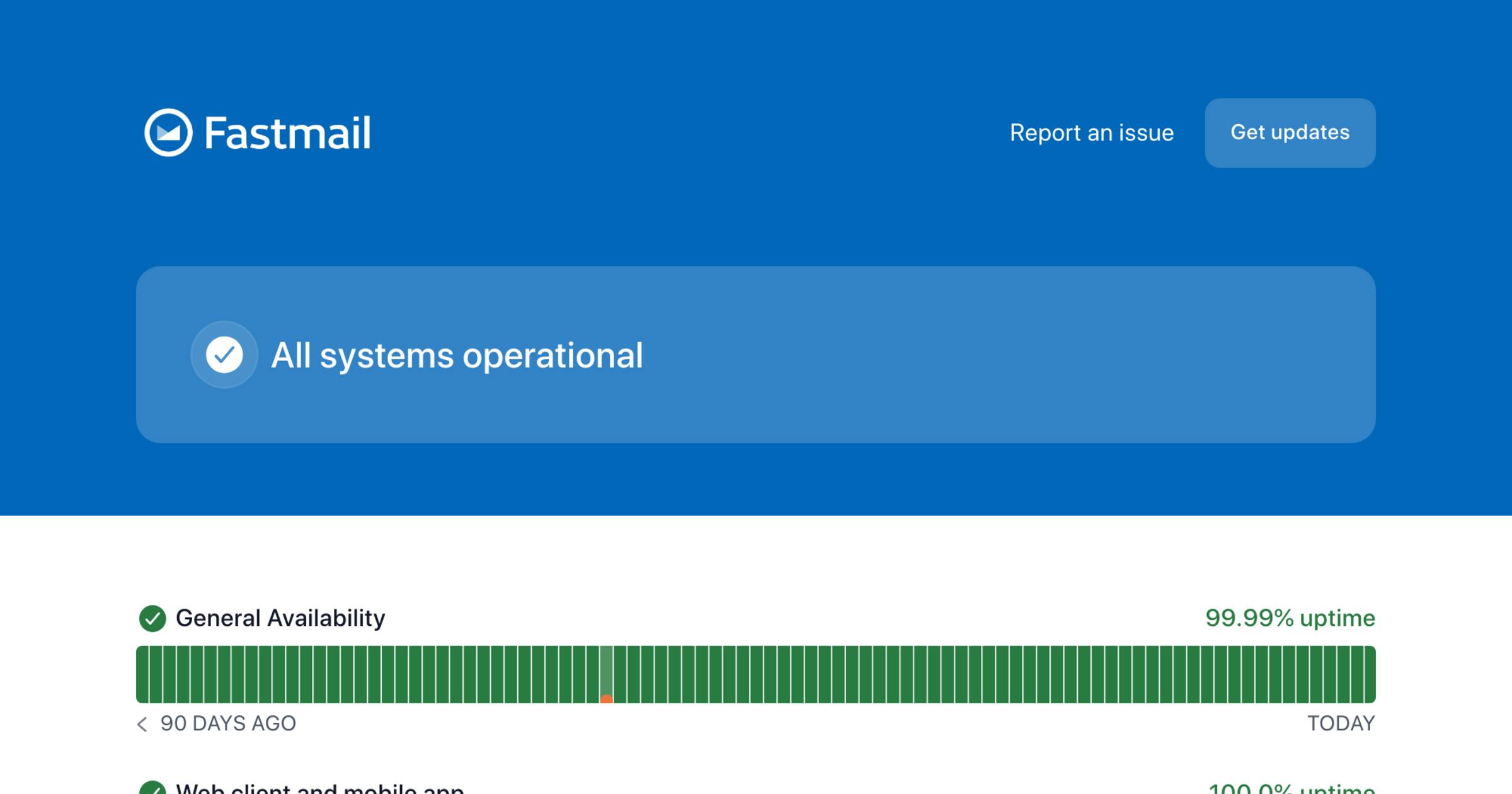Click the envelope symbol inside the Fastmail logo circle

168,132
